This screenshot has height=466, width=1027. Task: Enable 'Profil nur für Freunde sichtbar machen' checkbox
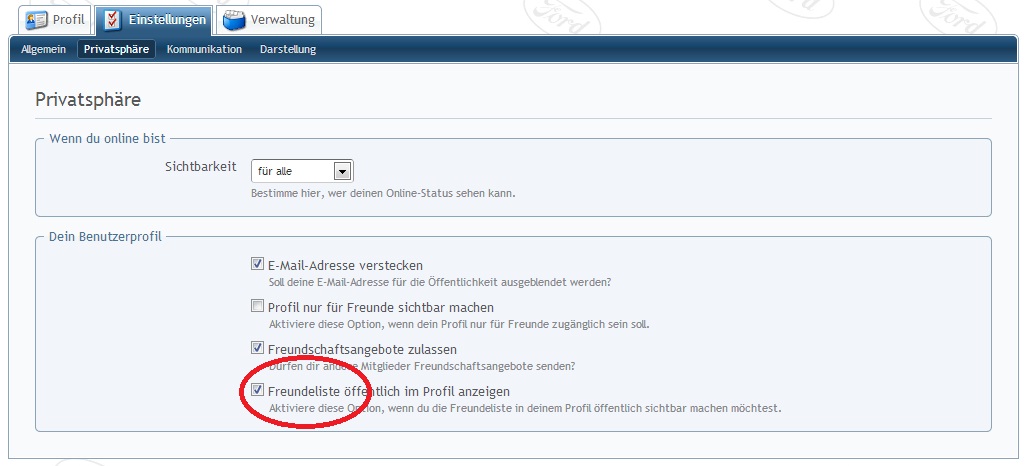coord(257,307)
